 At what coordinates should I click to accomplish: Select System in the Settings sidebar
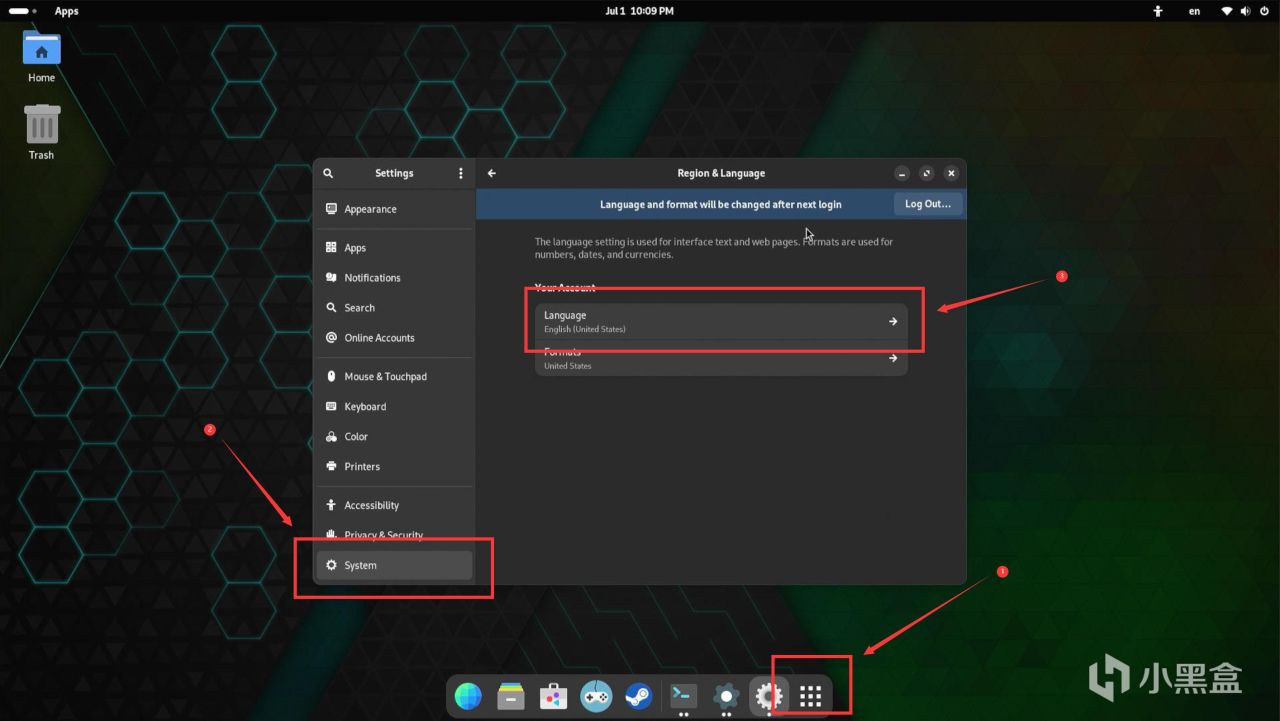394,565
